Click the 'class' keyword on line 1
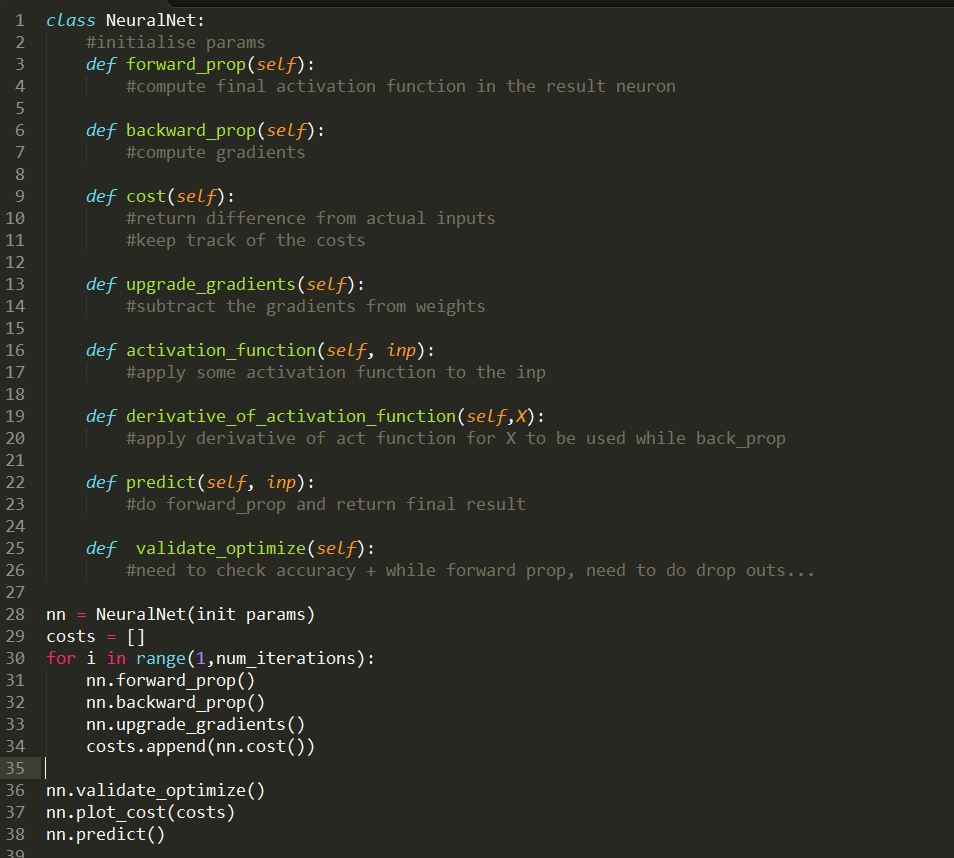 click(71, 21)
